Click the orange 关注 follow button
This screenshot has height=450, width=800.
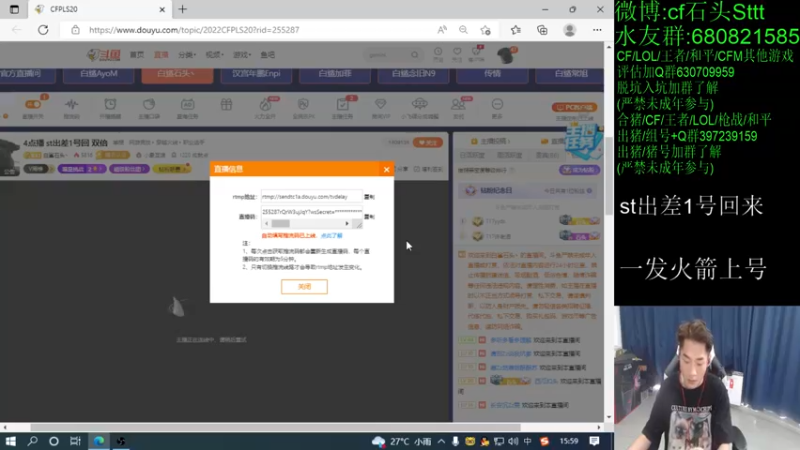point(428,143)
